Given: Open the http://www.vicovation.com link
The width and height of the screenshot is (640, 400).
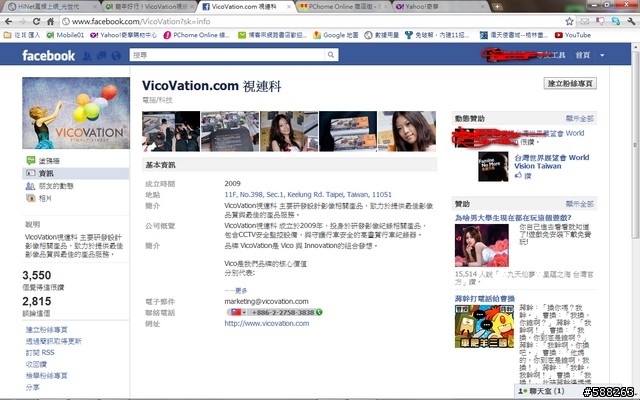Looking at the screenshot, I should [x=267, y=323].
